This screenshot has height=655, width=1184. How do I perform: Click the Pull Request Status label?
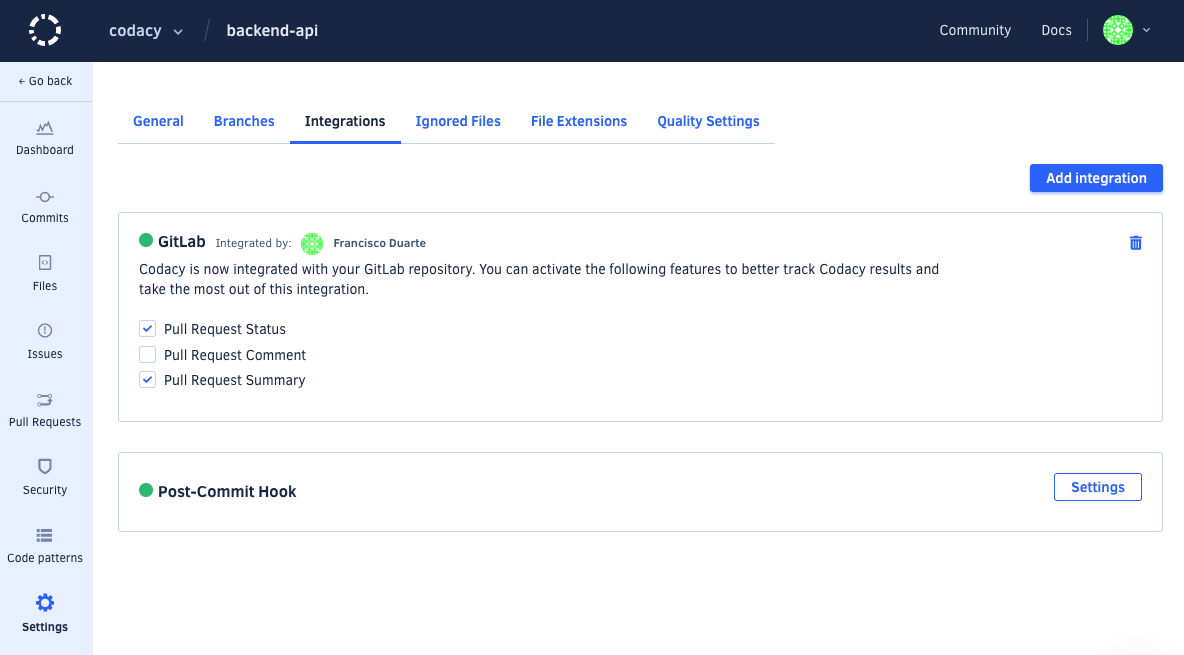coord(224,329)
